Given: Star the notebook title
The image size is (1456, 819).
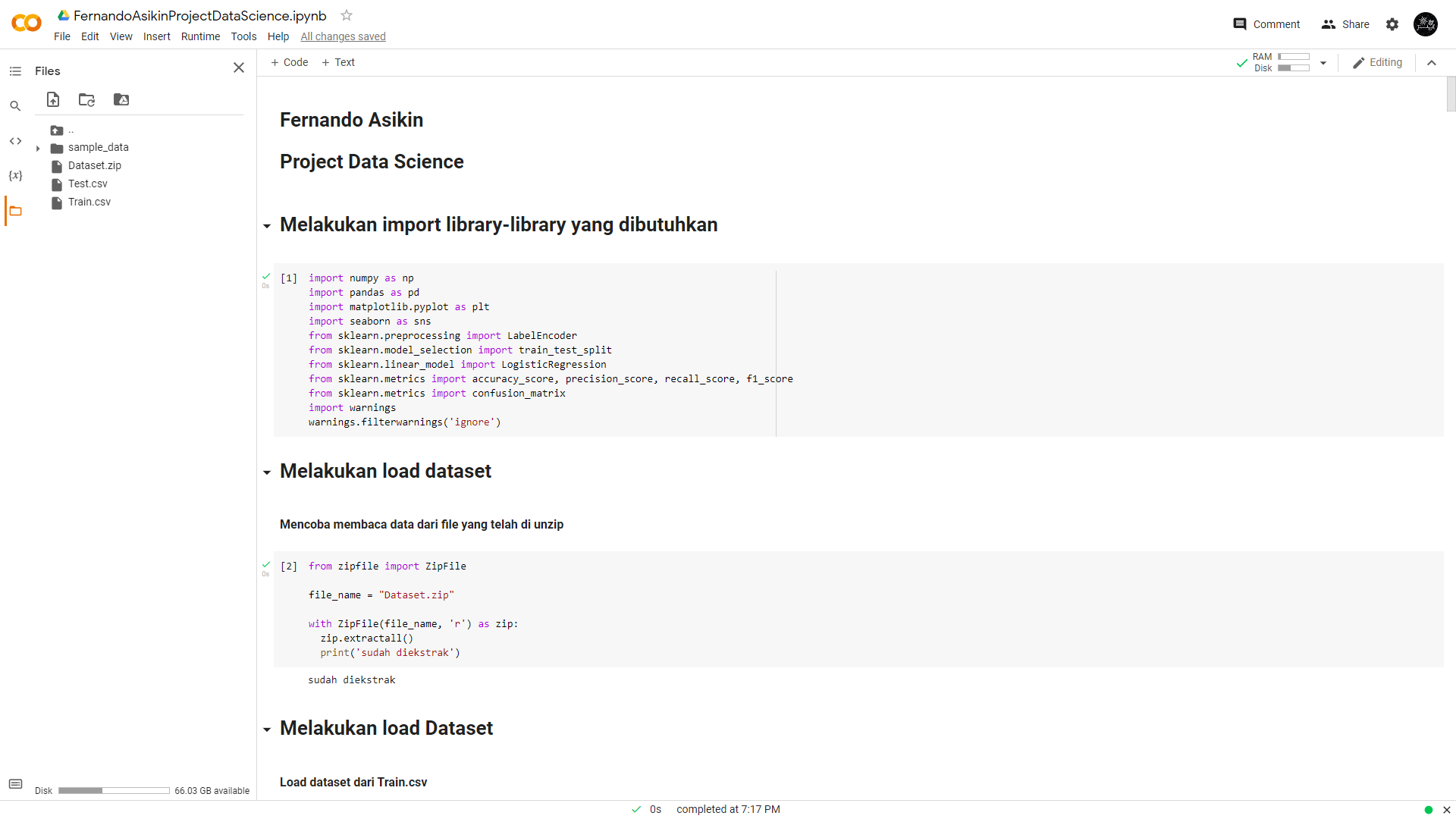Looking at the screenshot, I should [347, 15].
